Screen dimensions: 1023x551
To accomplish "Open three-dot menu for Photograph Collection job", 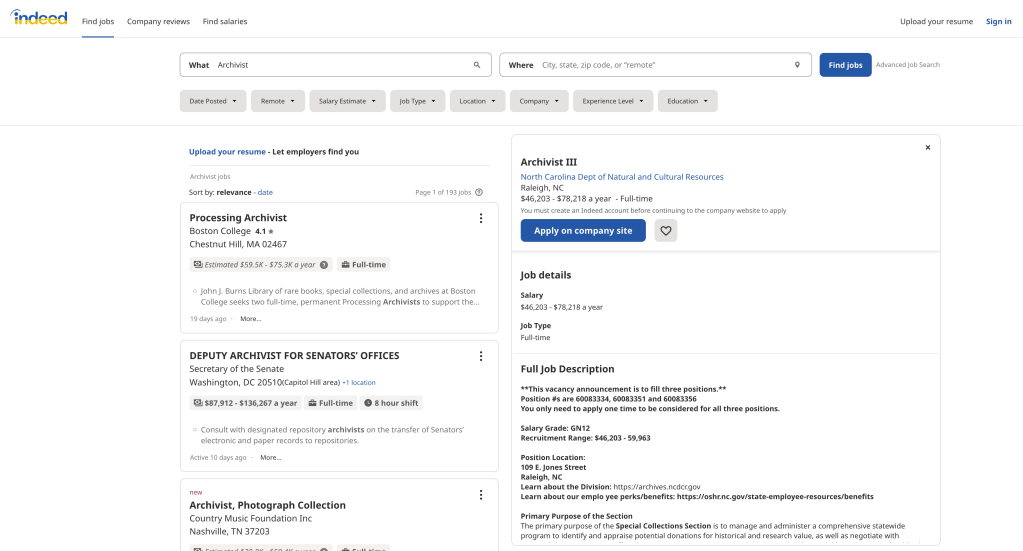I will point(480,494).
